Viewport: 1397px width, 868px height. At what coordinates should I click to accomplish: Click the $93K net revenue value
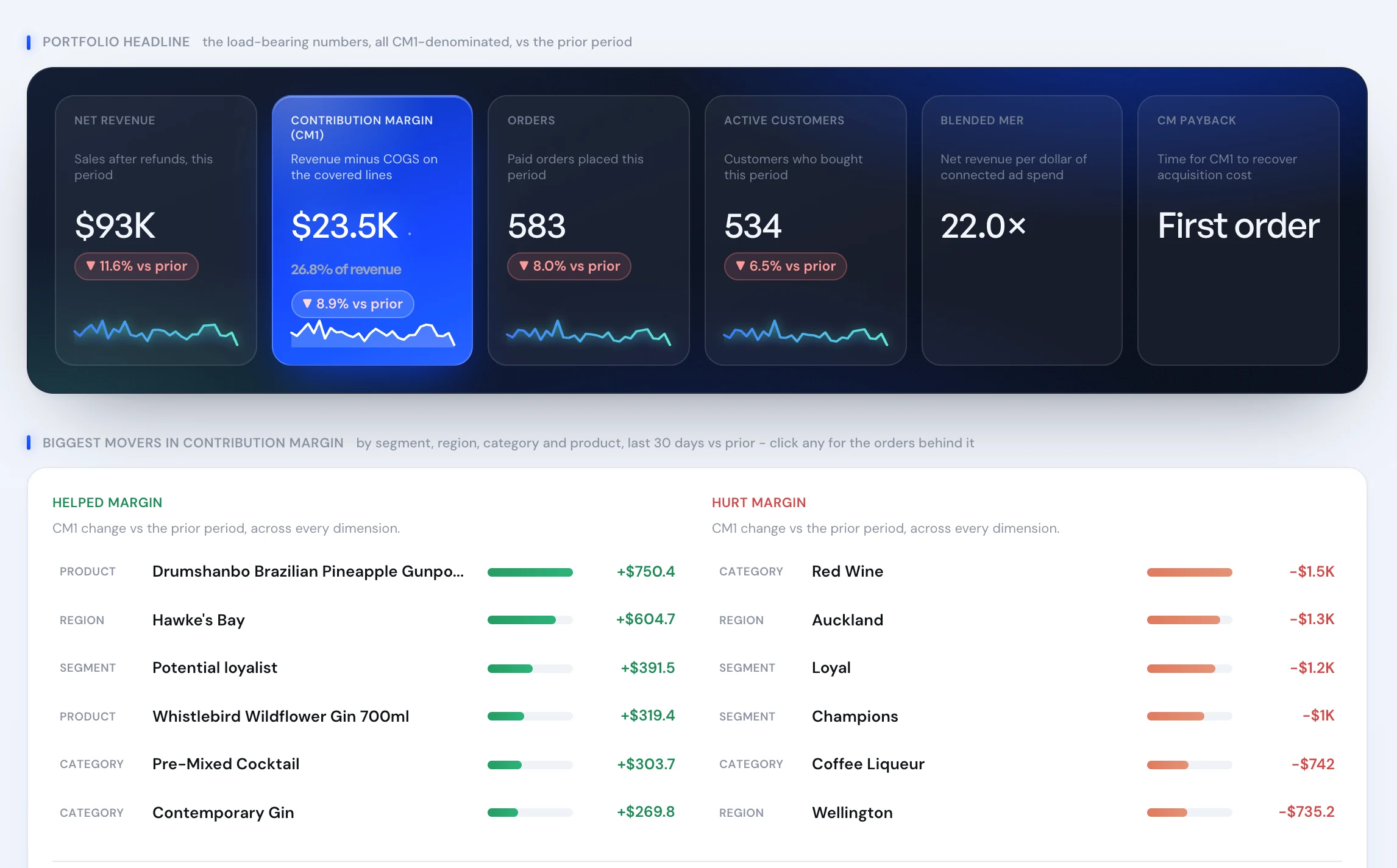pyautogui.click(x=115, y=226)
